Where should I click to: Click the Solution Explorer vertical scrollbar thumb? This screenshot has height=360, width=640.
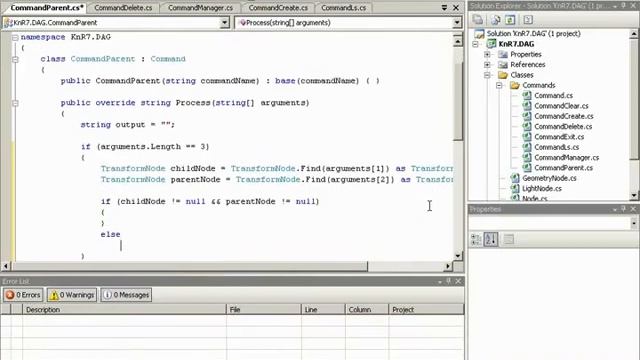coord(634,99)
